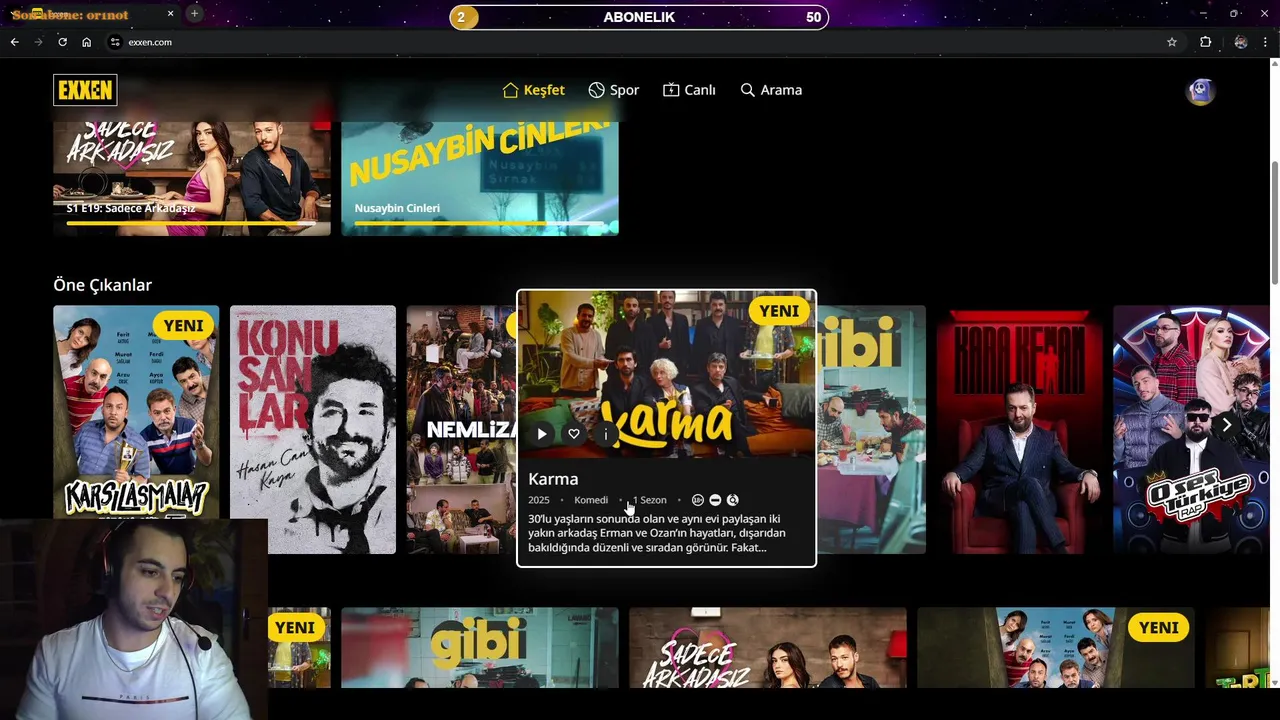Open a new browser tab

pyautogui.click(x=194, y=14)
